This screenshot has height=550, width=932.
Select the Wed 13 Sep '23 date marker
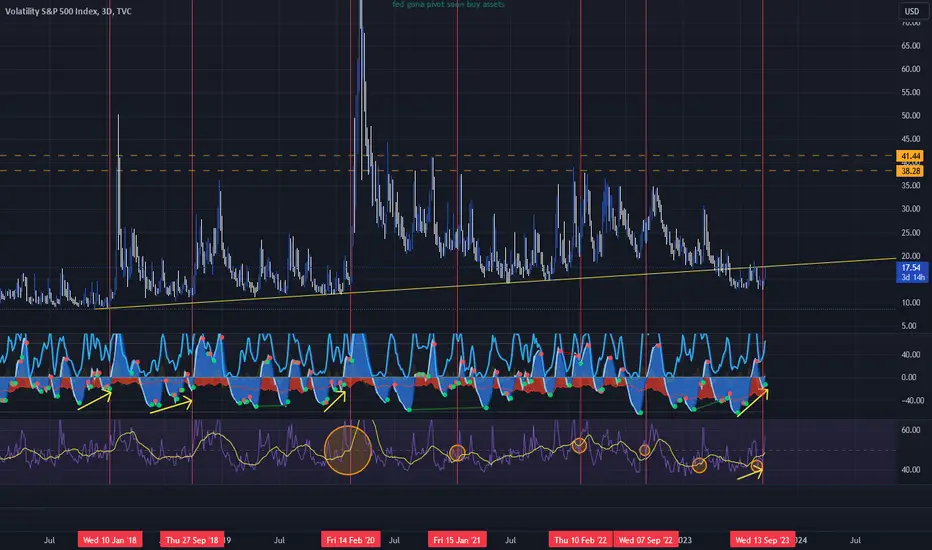(763, 540)
